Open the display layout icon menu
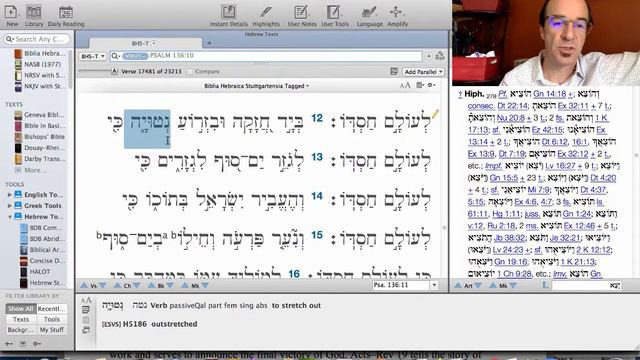The image size is (640, 360). click(420, 85)
